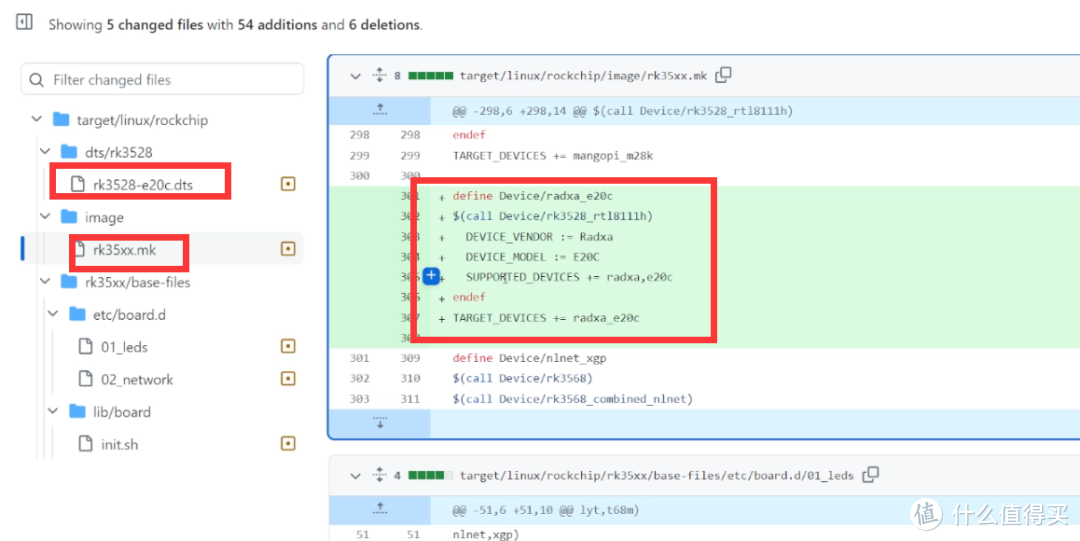
Task: Collapse the target/linux/rockchip folder
Action: click(x=37, y=119)
